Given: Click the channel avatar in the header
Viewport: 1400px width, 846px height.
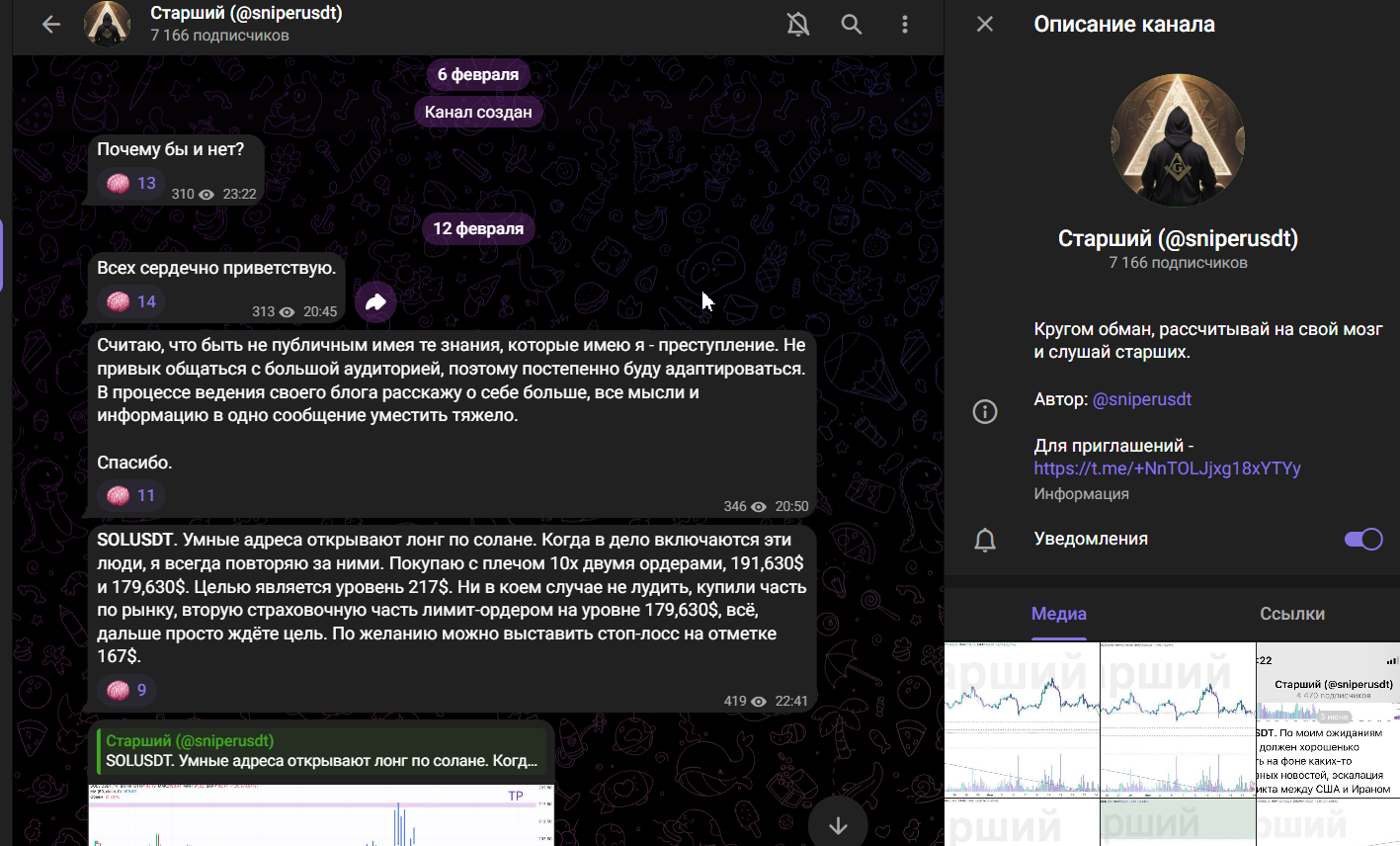Looking at the screenshot, I should tap(107, 25).
